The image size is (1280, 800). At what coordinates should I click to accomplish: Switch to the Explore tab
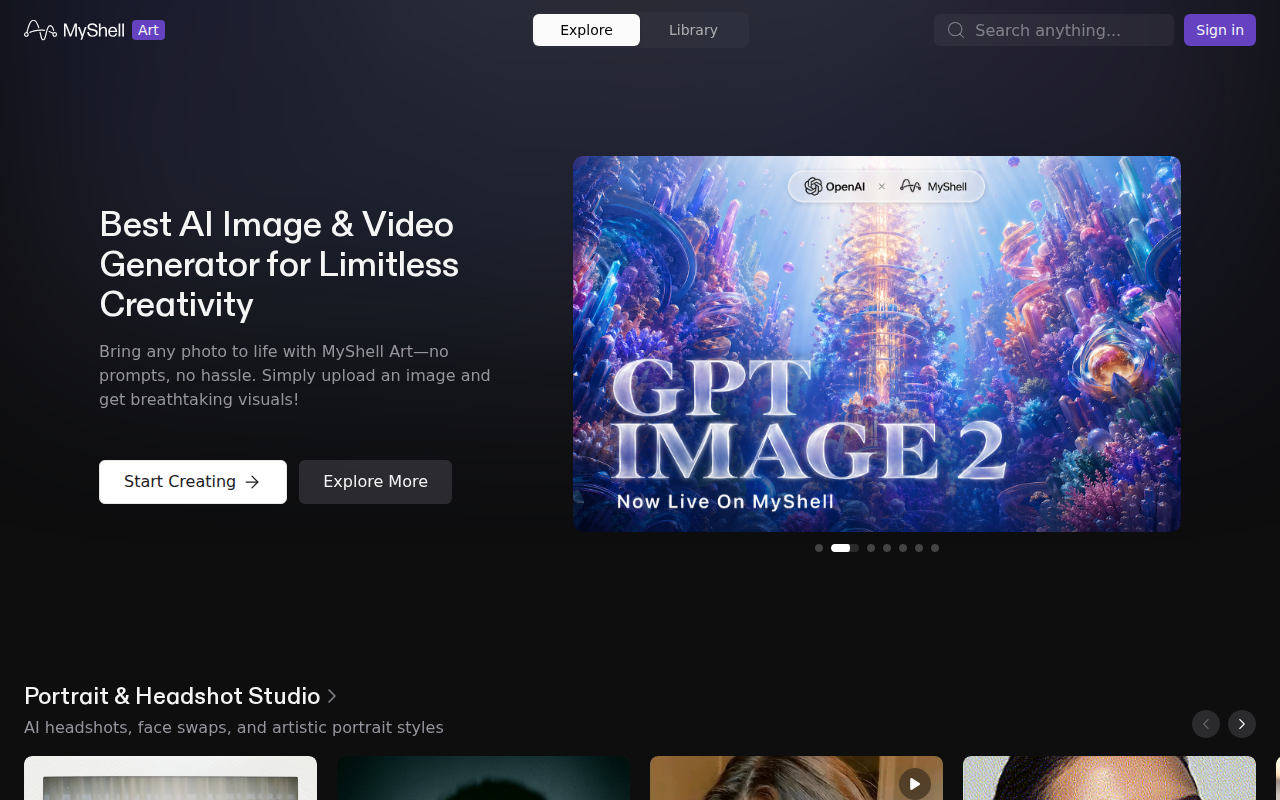pos(586,30)
